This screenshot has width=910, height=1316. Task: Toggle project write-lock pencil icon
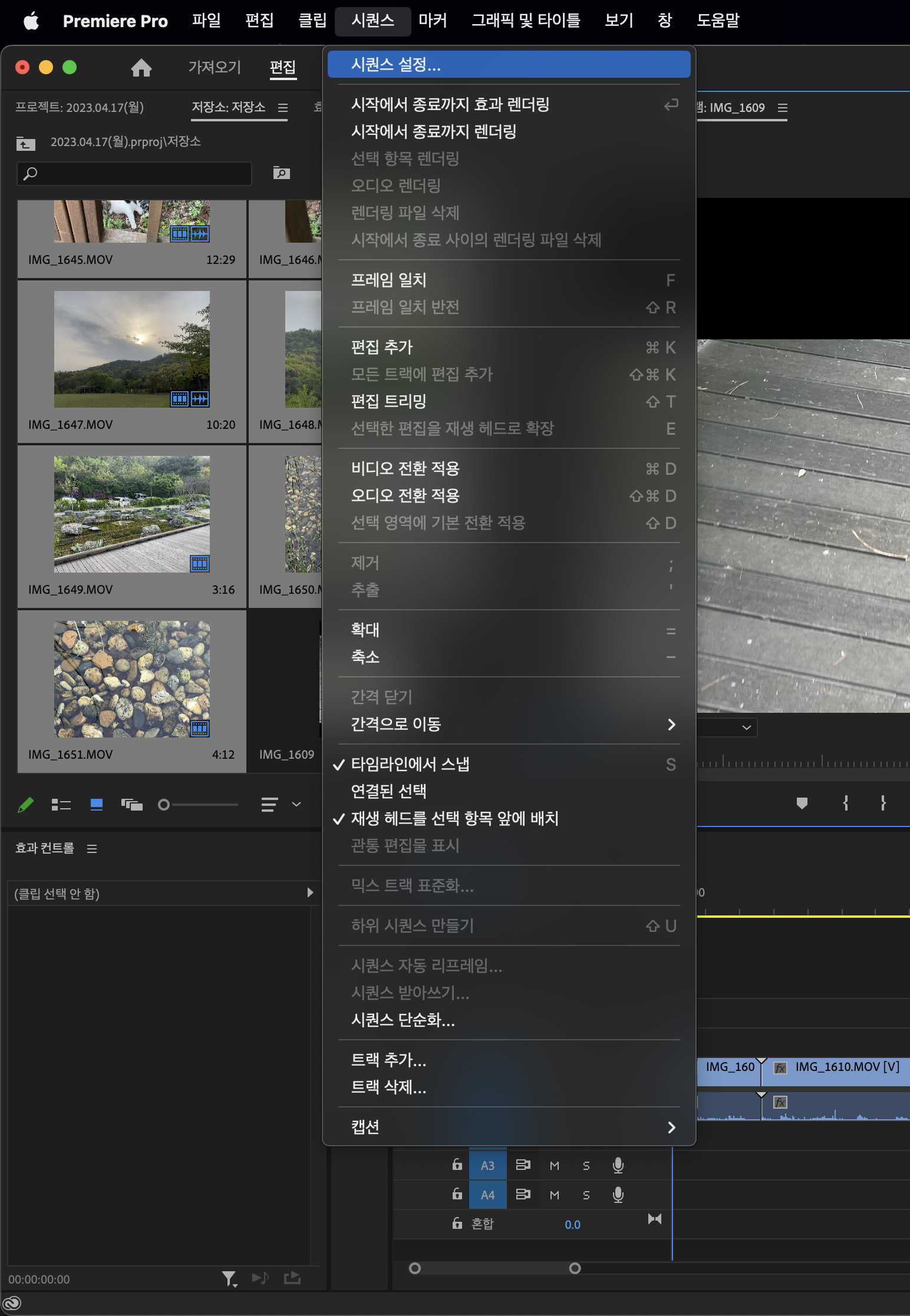(x=25, y=805)
